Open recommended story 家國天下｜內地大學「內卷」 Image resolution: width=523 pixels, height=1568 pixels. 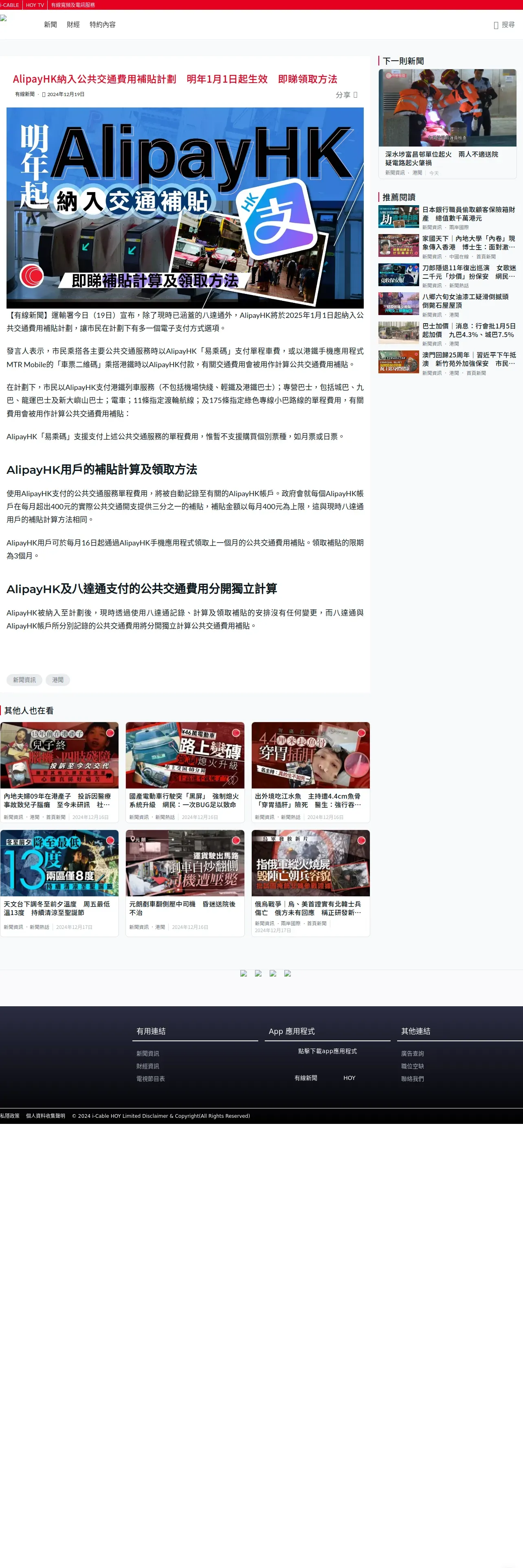pyautogui.click(x=469, y=243)
